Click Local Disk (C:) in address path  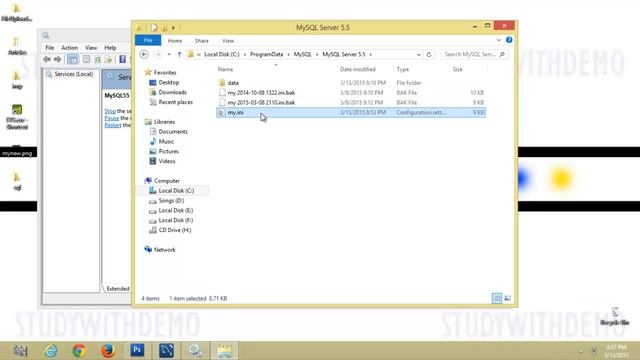222,54
